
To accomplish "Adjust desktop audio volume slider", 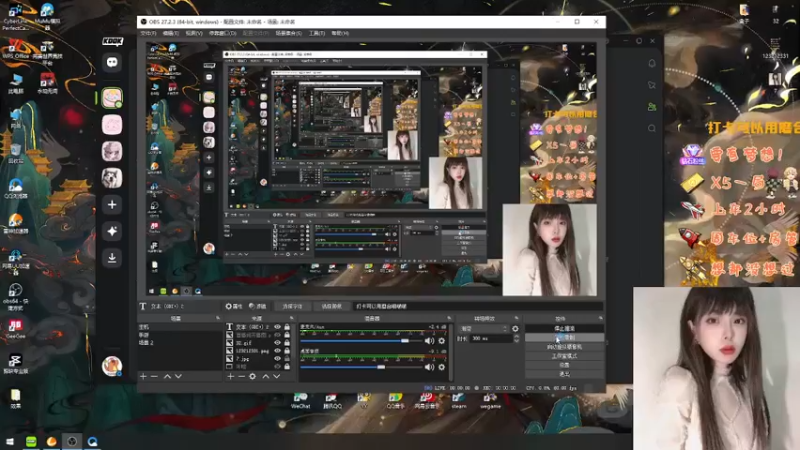I will point(361,367).
